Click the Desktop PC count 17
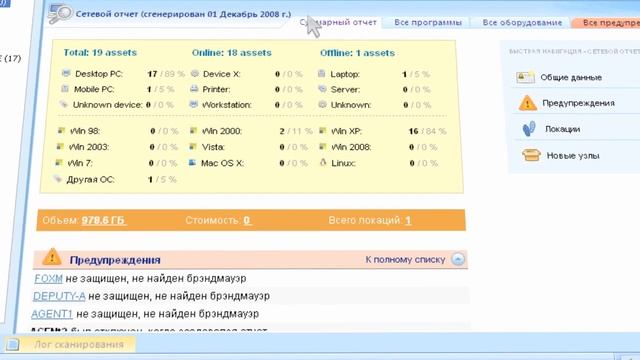 coord(152,74)
